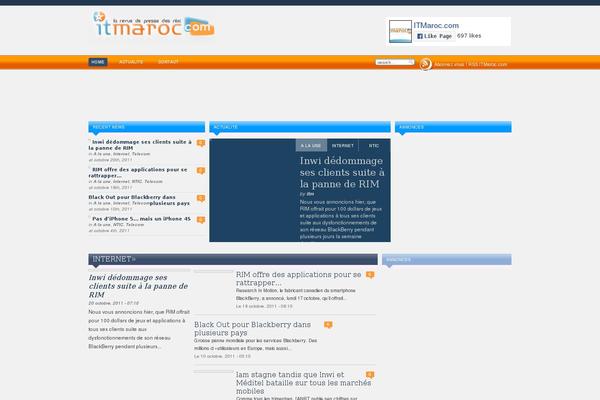Viewport: 600px width, 400px height.
Task: Open the ITMaroc.com Facebook page thumbnail
Action: click(x=400, y=31)
